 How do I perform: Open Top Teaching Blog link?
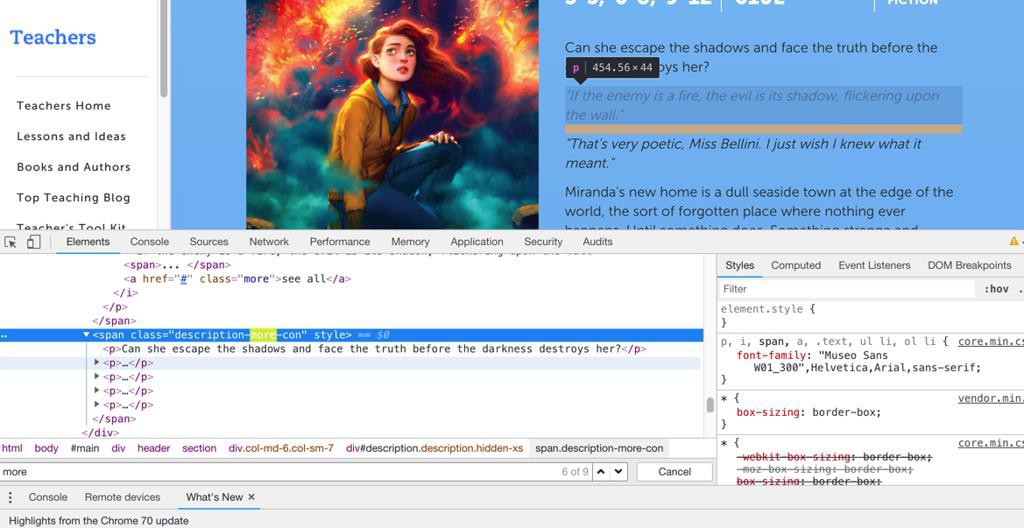(x=74, y=198)
